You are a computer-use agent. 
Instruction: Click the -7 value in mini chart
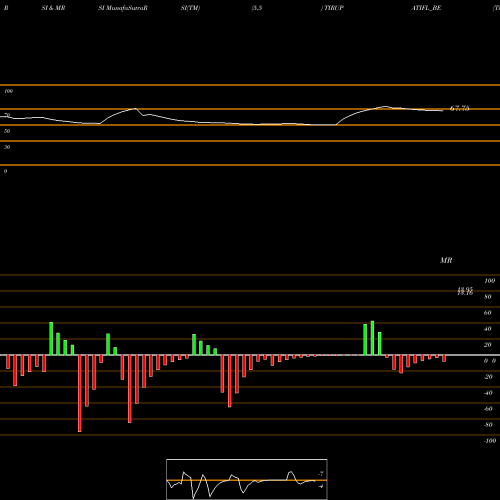(x=321, y=474)
